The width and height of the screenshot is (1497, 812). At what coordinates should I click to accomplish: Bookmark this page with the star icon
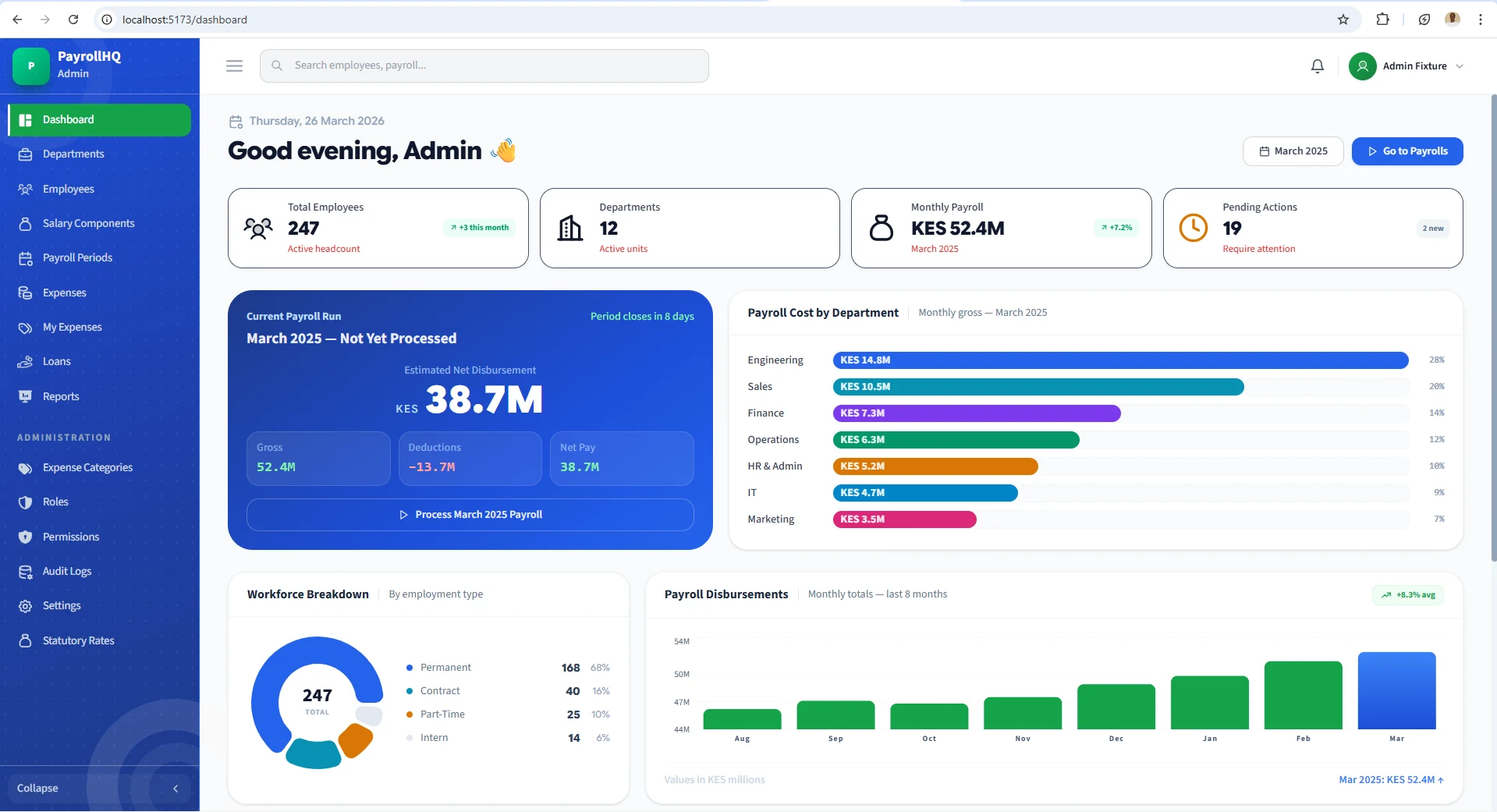click(1343, 20)
